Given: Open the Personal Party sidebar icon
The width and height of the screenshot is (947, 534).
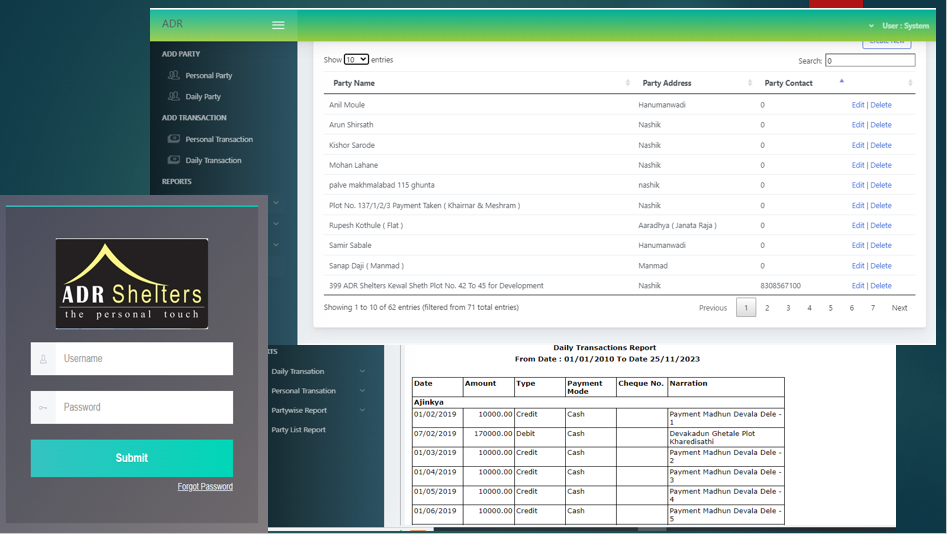Looking at the screenshot, I should coord(173,75).
